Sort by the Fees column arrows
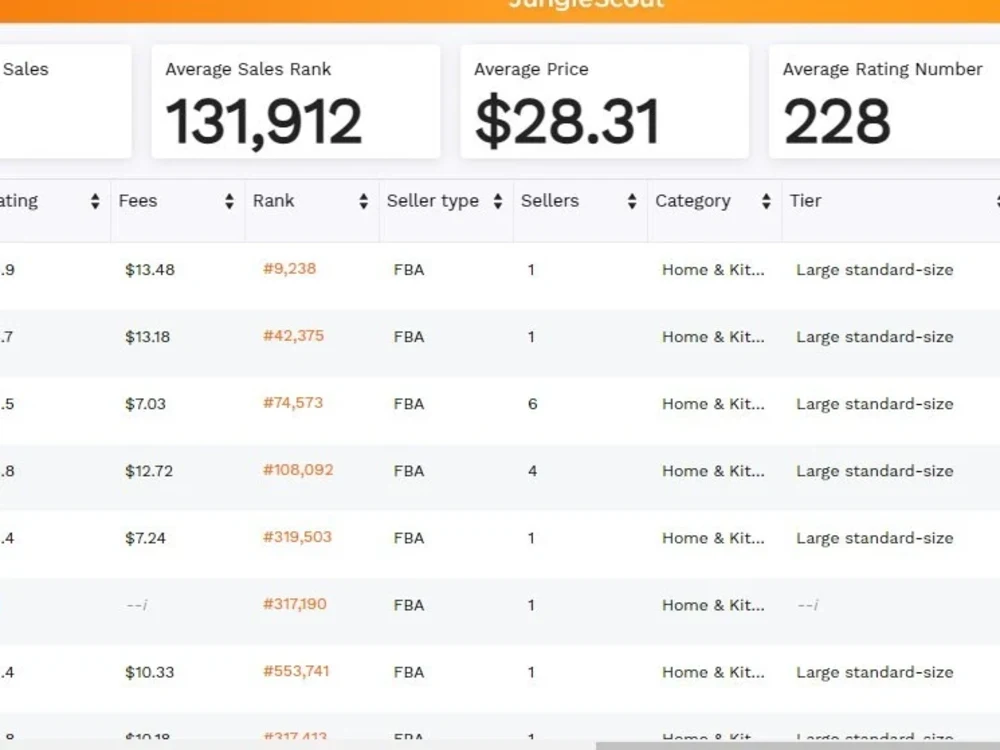This screenshot has height=750, width=1000. [230, 202]
